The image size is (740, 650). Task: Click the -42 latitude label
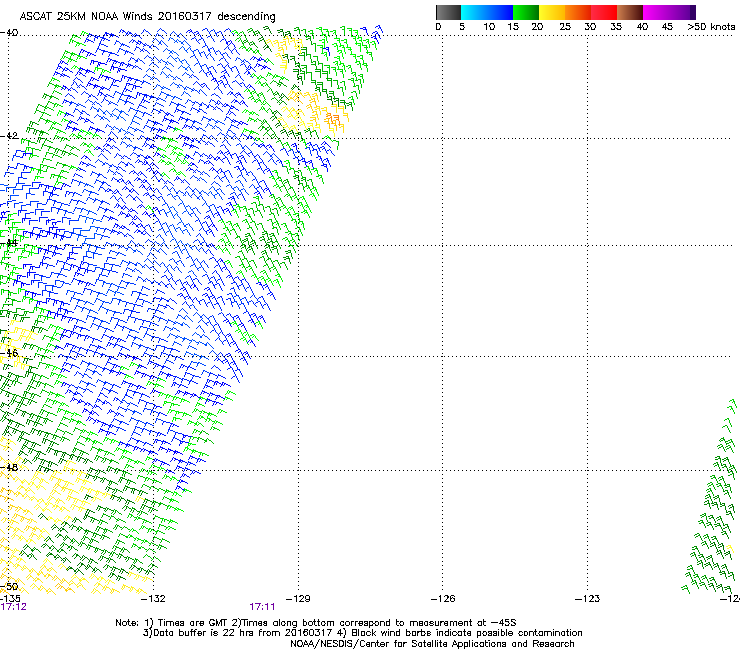point(9,136)
